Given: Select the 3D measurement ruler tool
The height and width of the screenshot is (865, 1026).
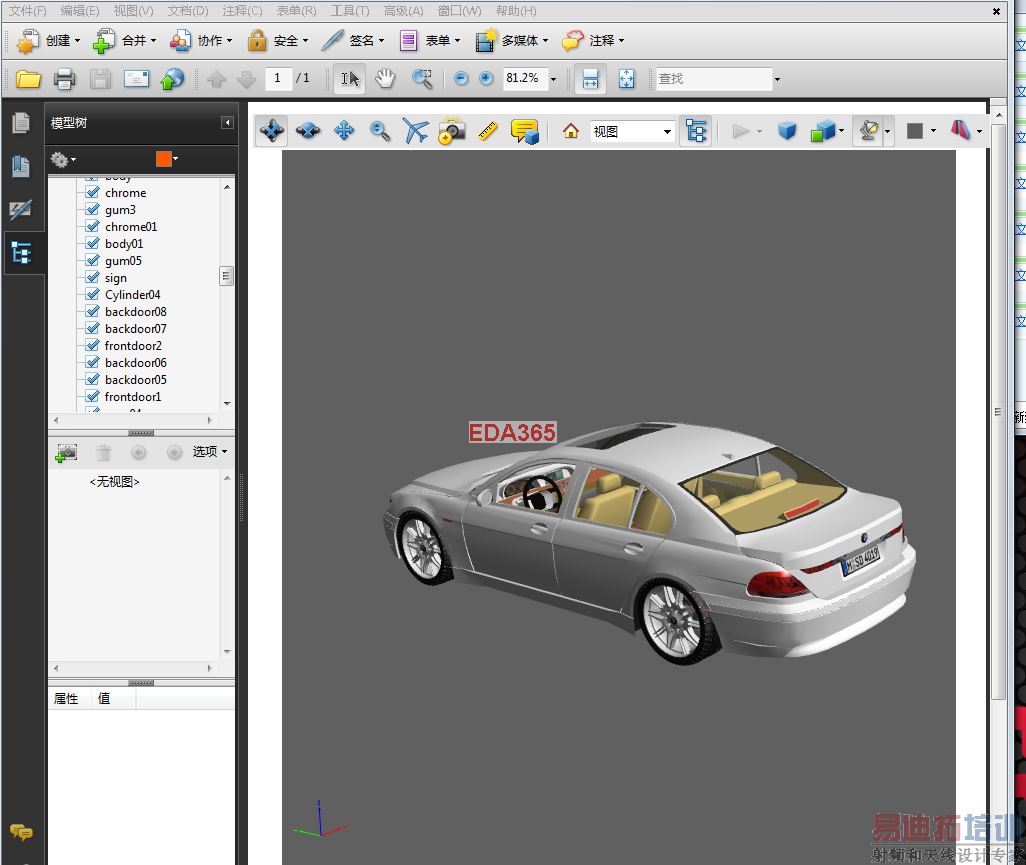Looking at the screenshot, I should [x=487, y=131].
